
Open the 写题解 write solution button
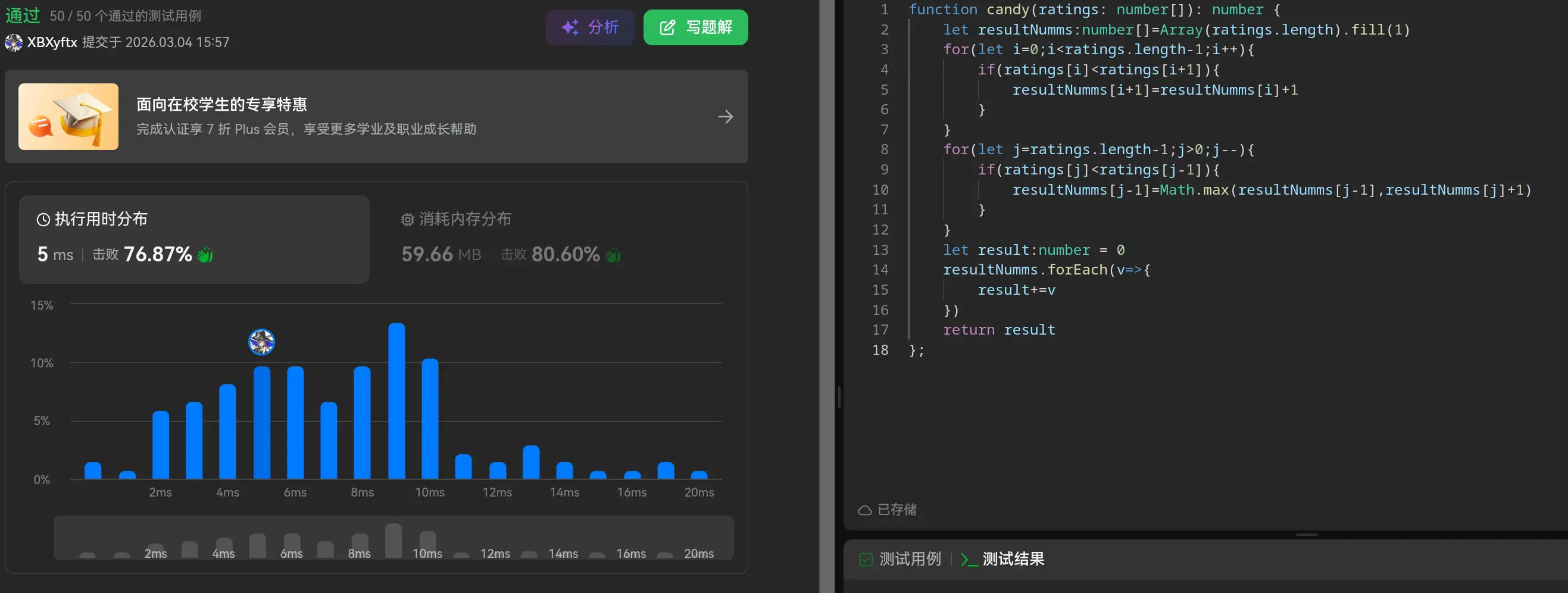(x=695, y=27)
